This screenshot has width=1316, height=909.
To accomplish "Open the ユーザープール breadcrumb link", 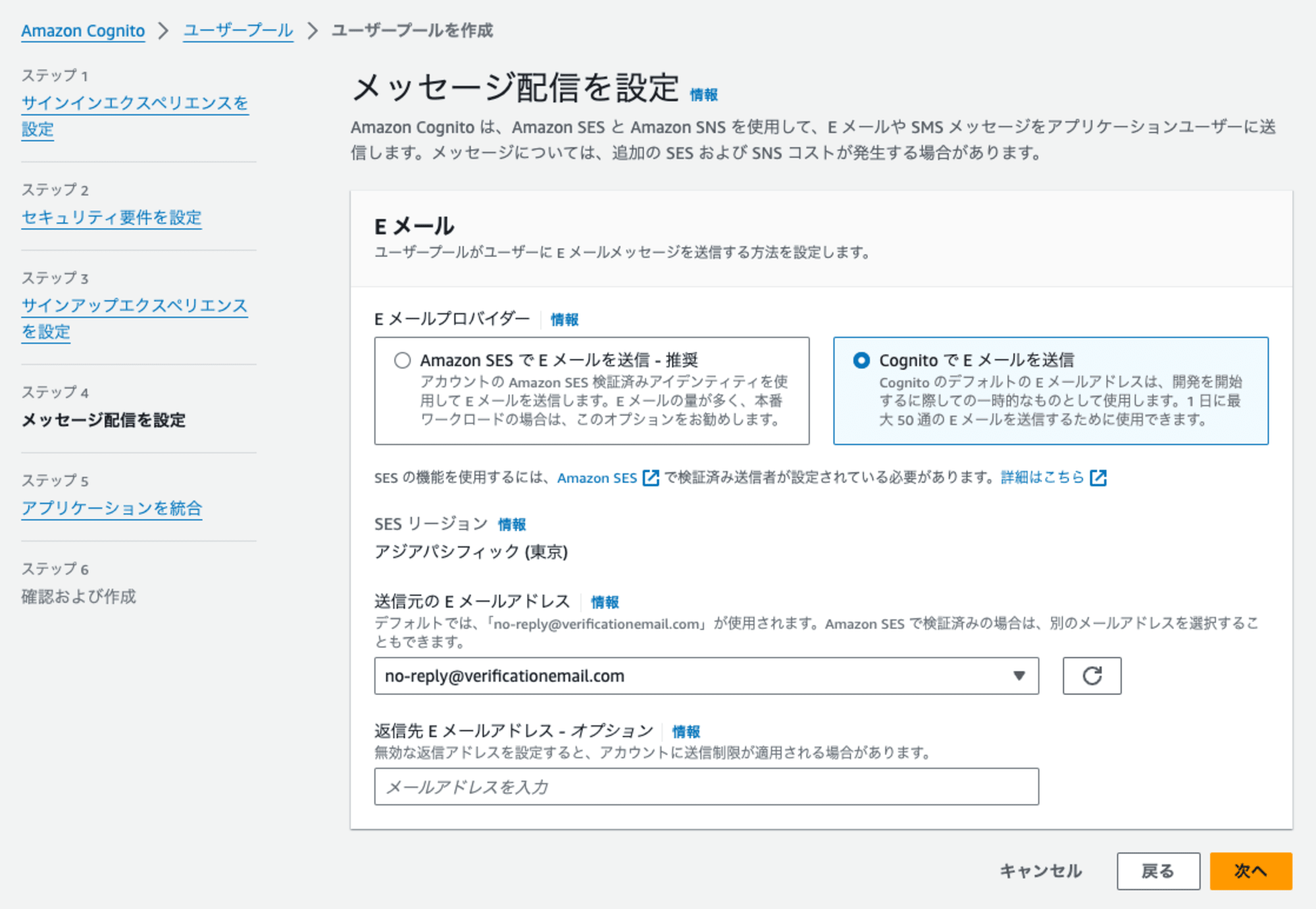I will 238,31.
